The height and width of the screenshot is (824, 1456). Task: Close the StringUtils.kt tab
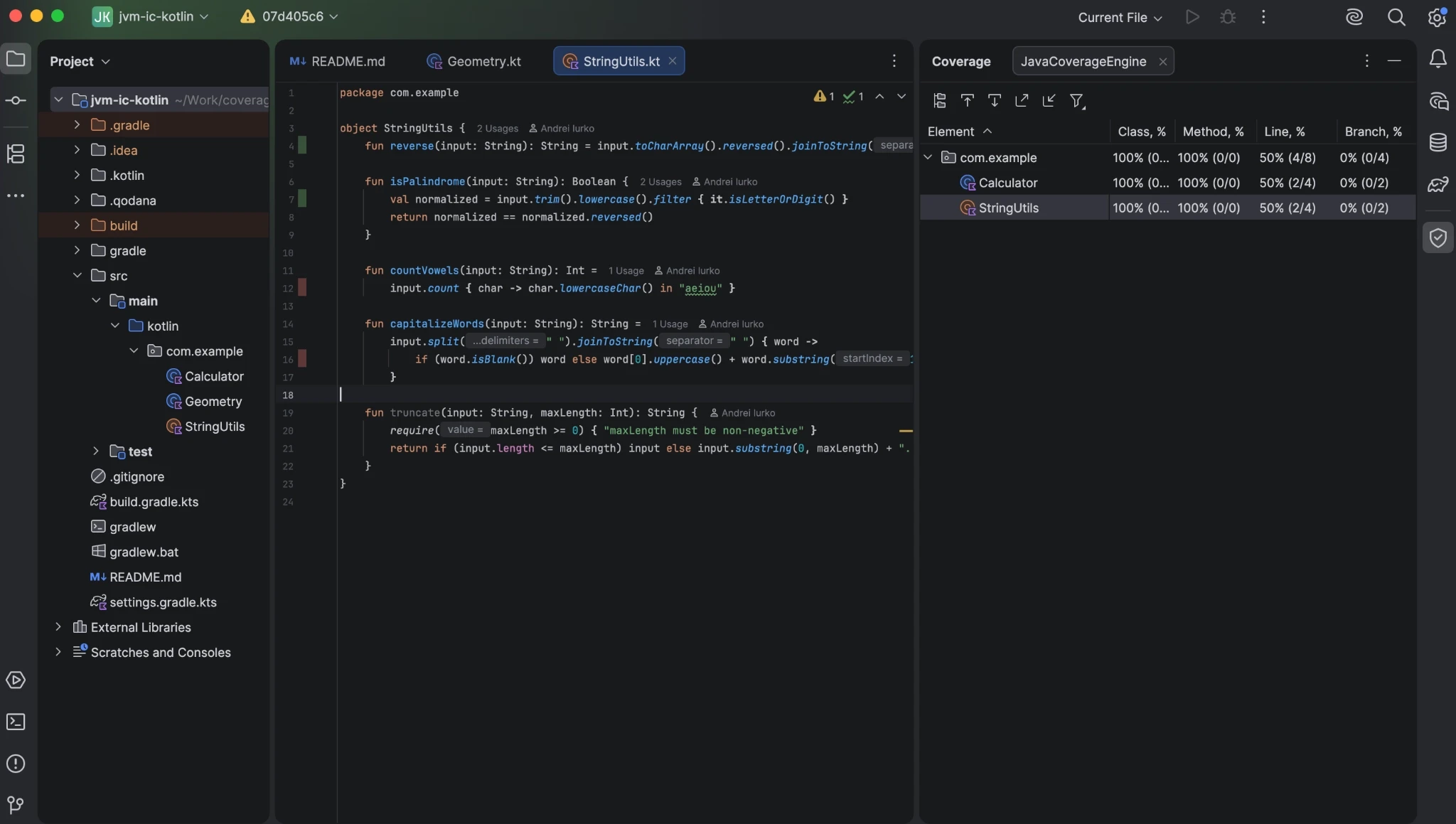pyautogui.click(x=672, y=61)
